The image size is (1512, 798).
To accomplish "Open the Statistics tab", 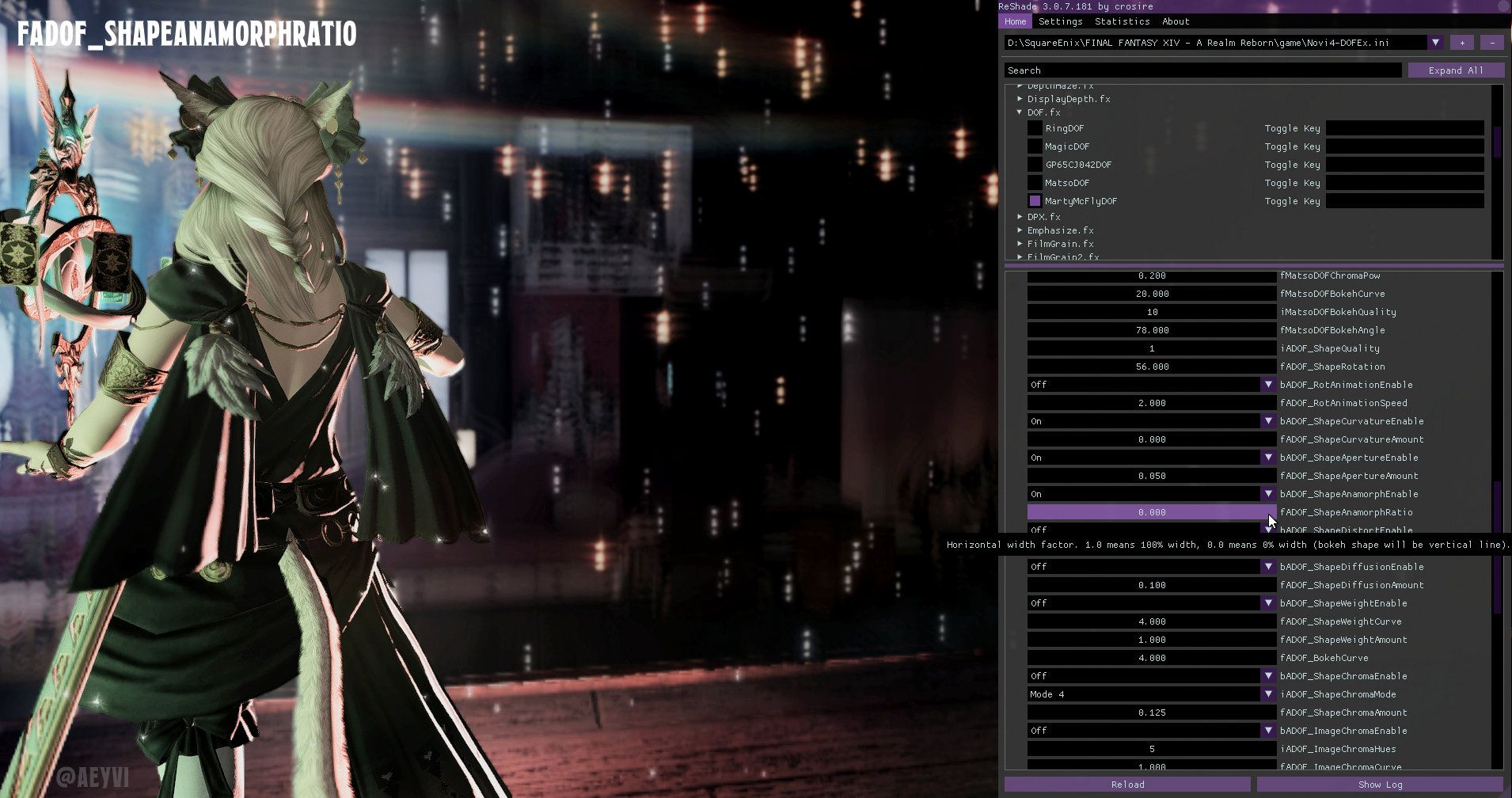I will (1122, 21).
